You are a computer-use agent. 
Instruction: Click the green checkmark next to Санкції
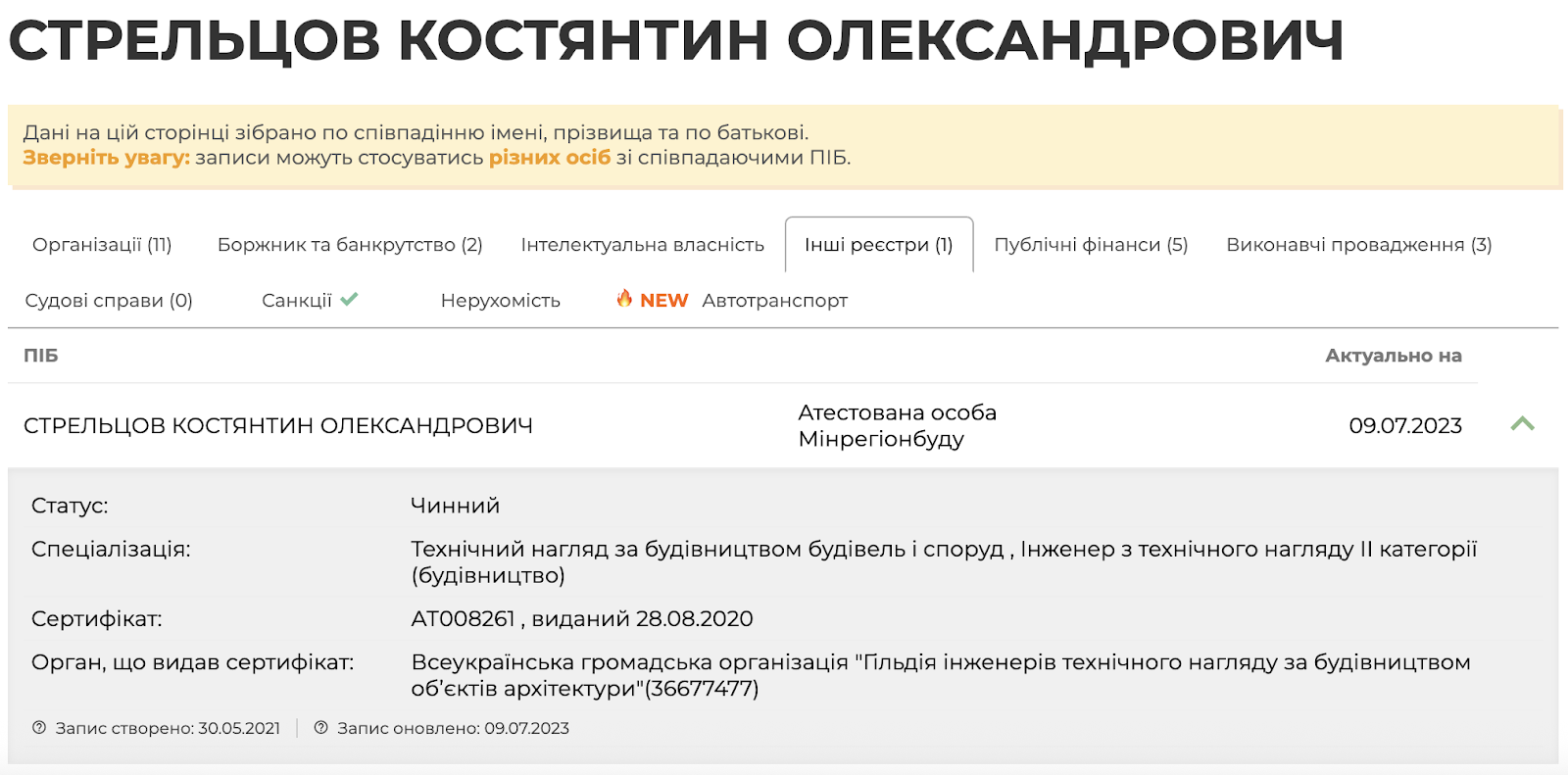349,299
